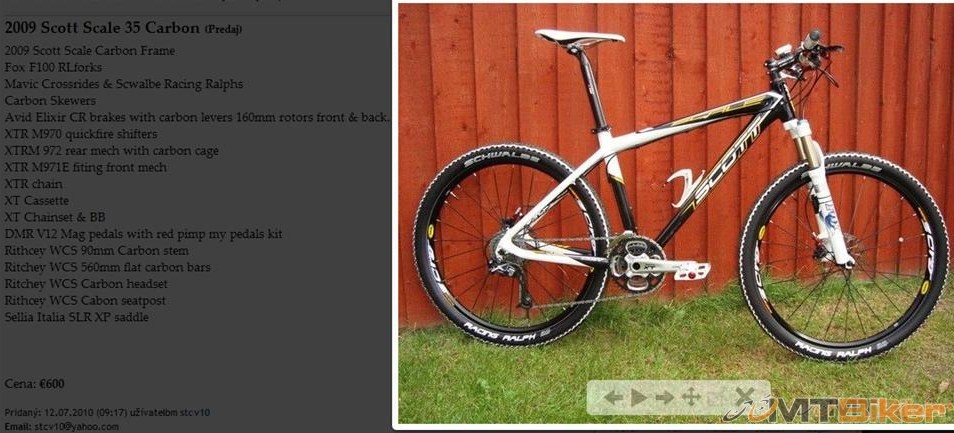Click the Fox F100 RLforks line
The image size is (954, 433).
pos(53,67)
